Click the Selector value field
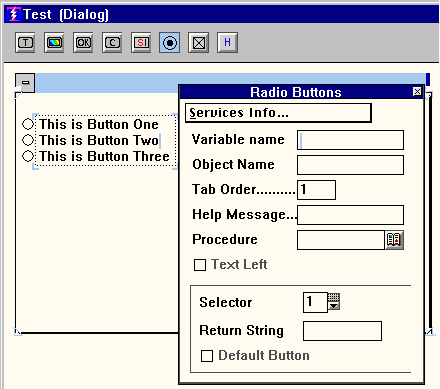Image resolution: width=440 pixels, height=389 pixels. tap(315, 302)
